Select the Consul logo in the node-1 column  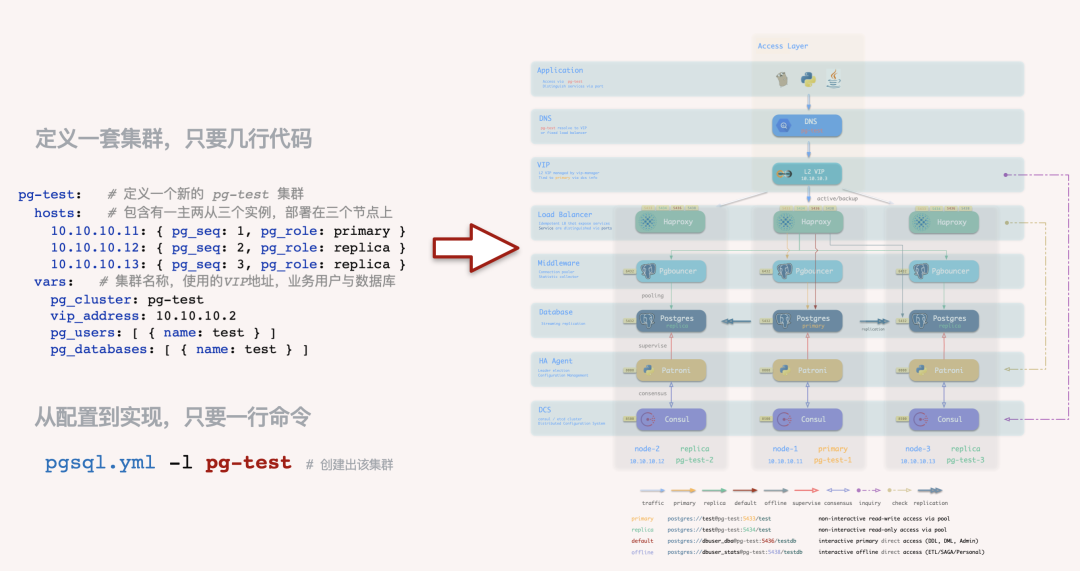click(x=786, y=419)
